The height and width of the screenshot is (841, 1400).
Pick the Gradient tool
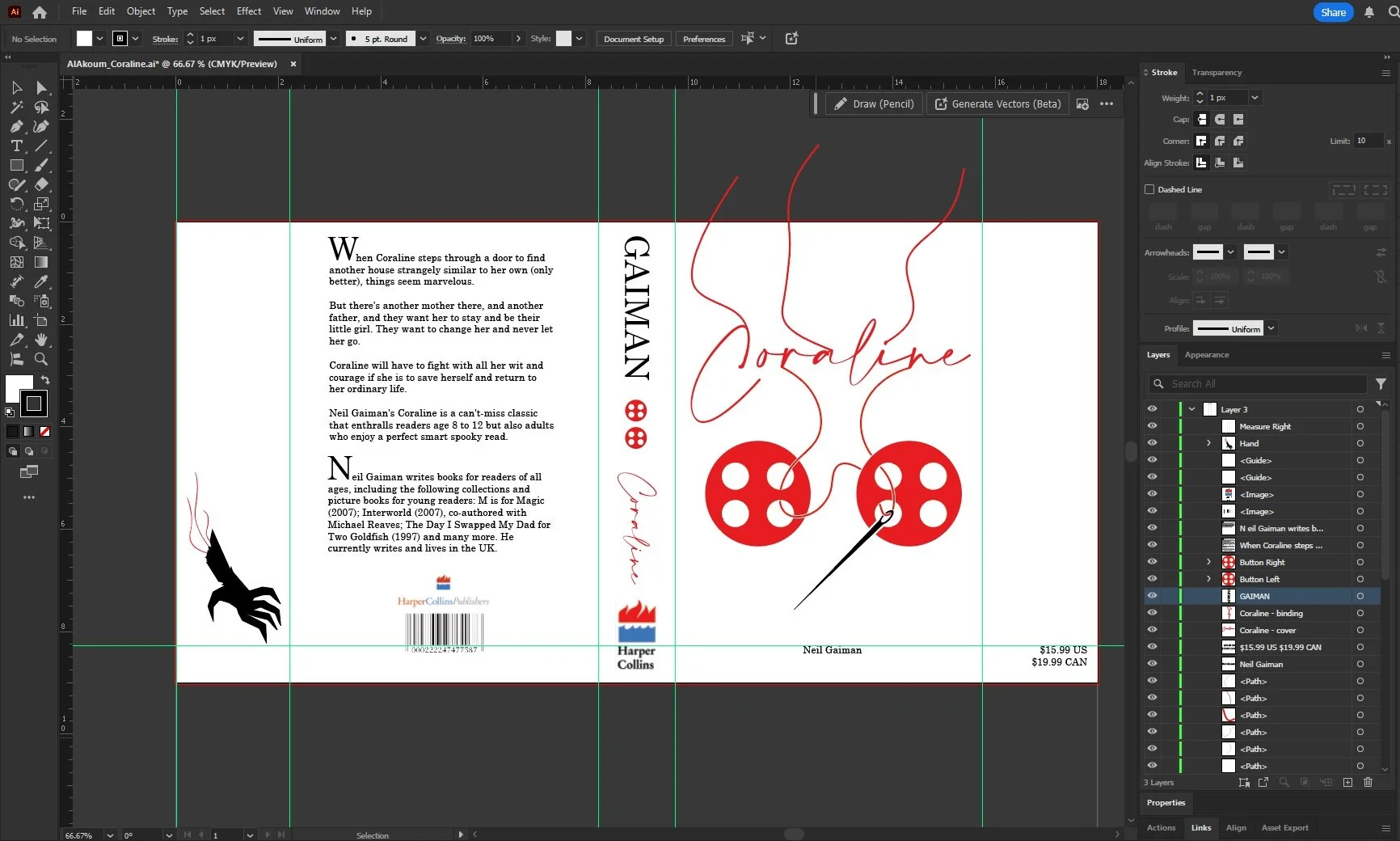(41, 262)
